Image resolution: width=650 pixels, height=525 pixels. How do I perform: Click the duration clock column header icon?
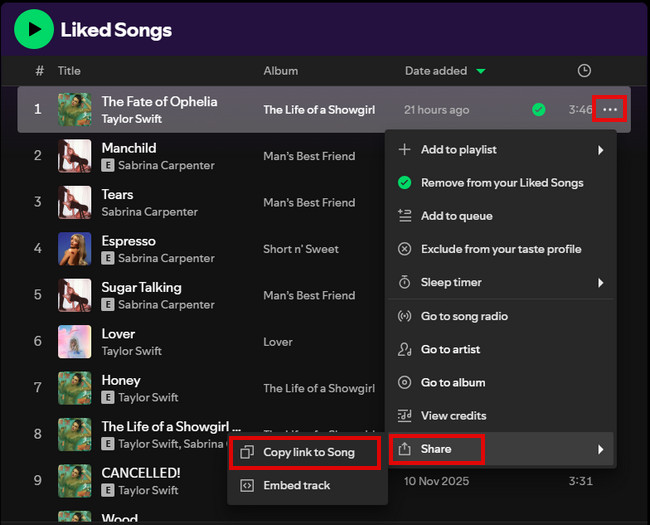[584, 70]
